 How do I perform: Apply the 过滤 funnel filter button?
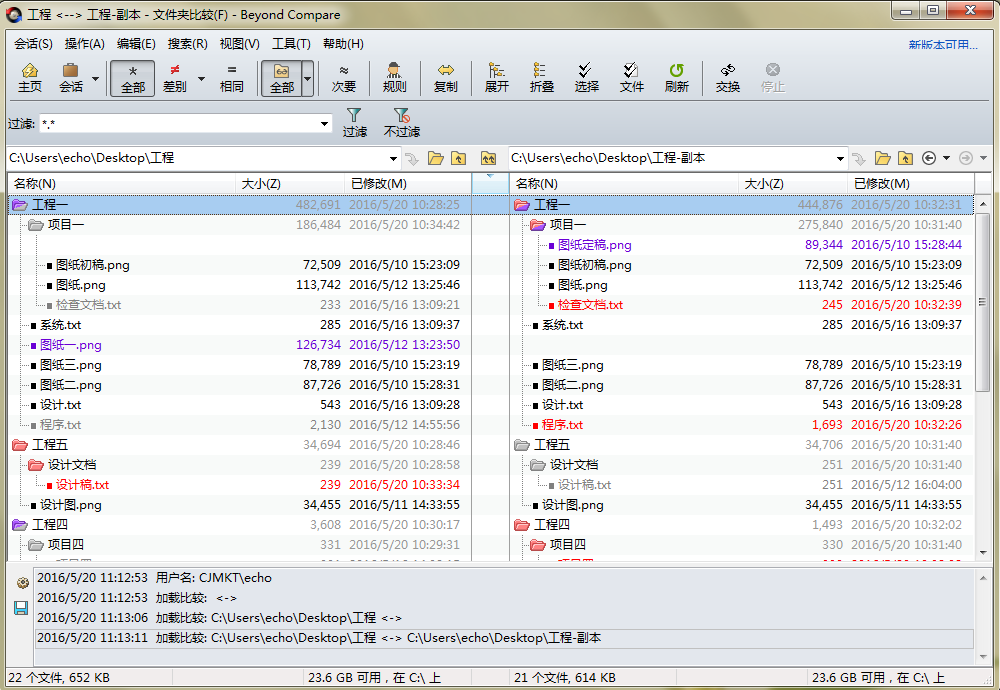tap(355, 122)
